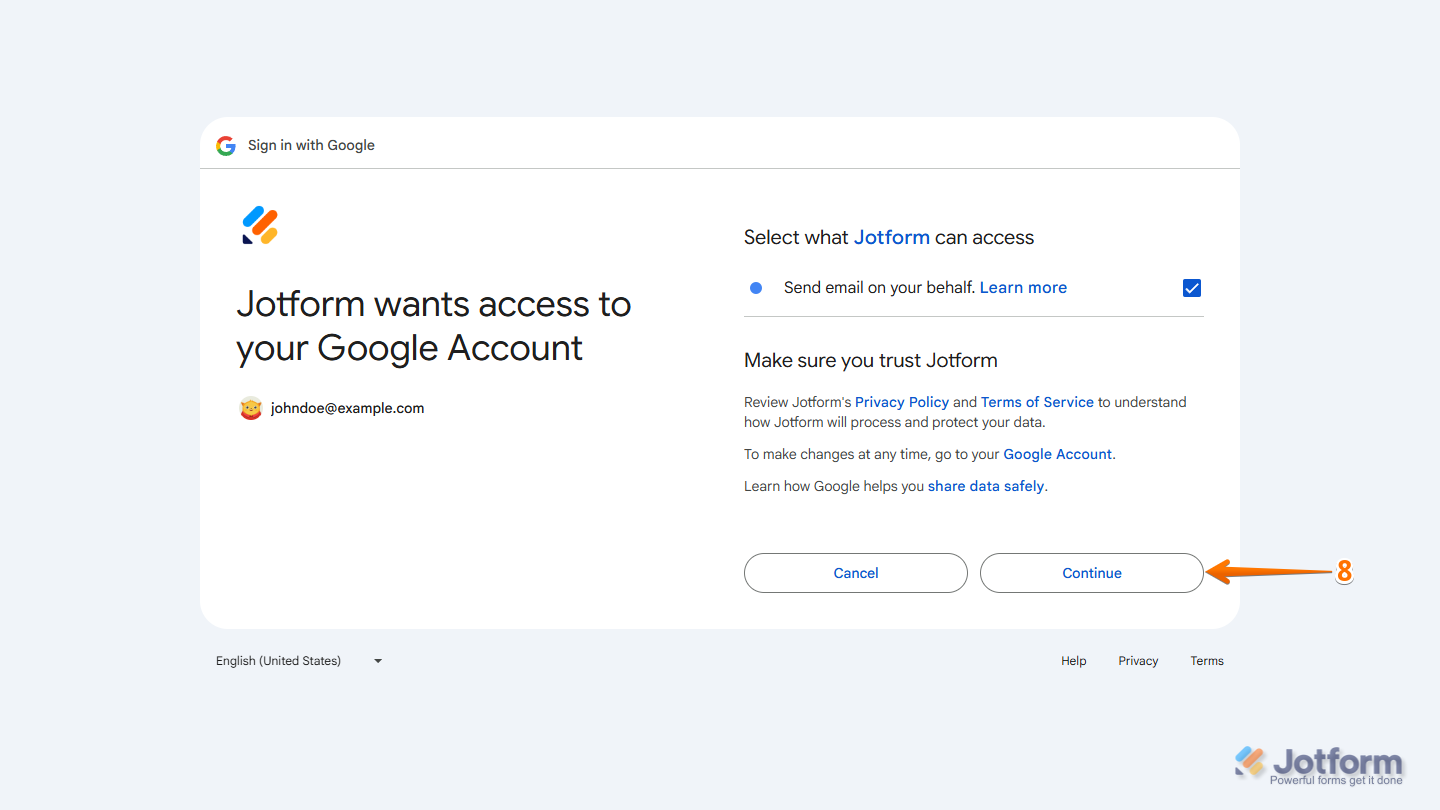Select the smiley avatar next to johndoe@example.com

point(251,408)
